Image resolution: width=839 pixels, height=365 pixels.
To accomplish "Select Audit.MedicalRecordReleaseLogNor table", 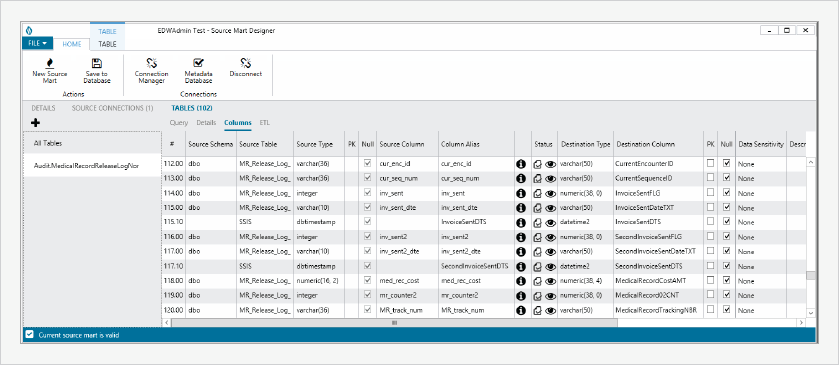I will [x=92, y=165].
